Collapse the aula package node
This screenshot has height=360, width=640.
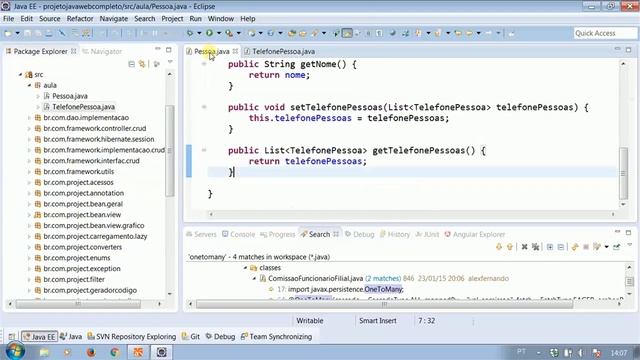coord(29,85)
